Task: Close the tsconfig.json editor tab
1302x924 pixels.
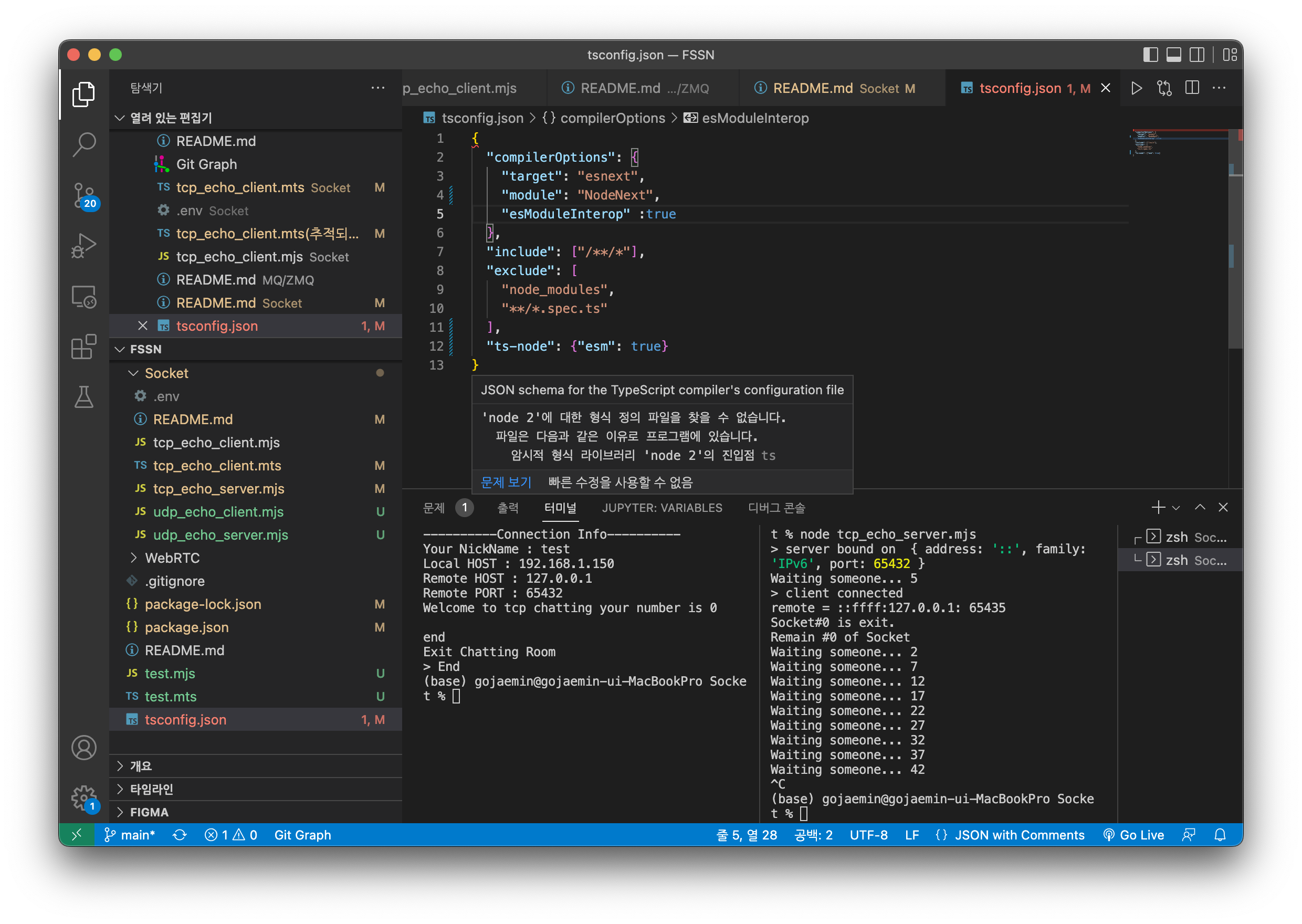Action: (x=1106, y=88)
